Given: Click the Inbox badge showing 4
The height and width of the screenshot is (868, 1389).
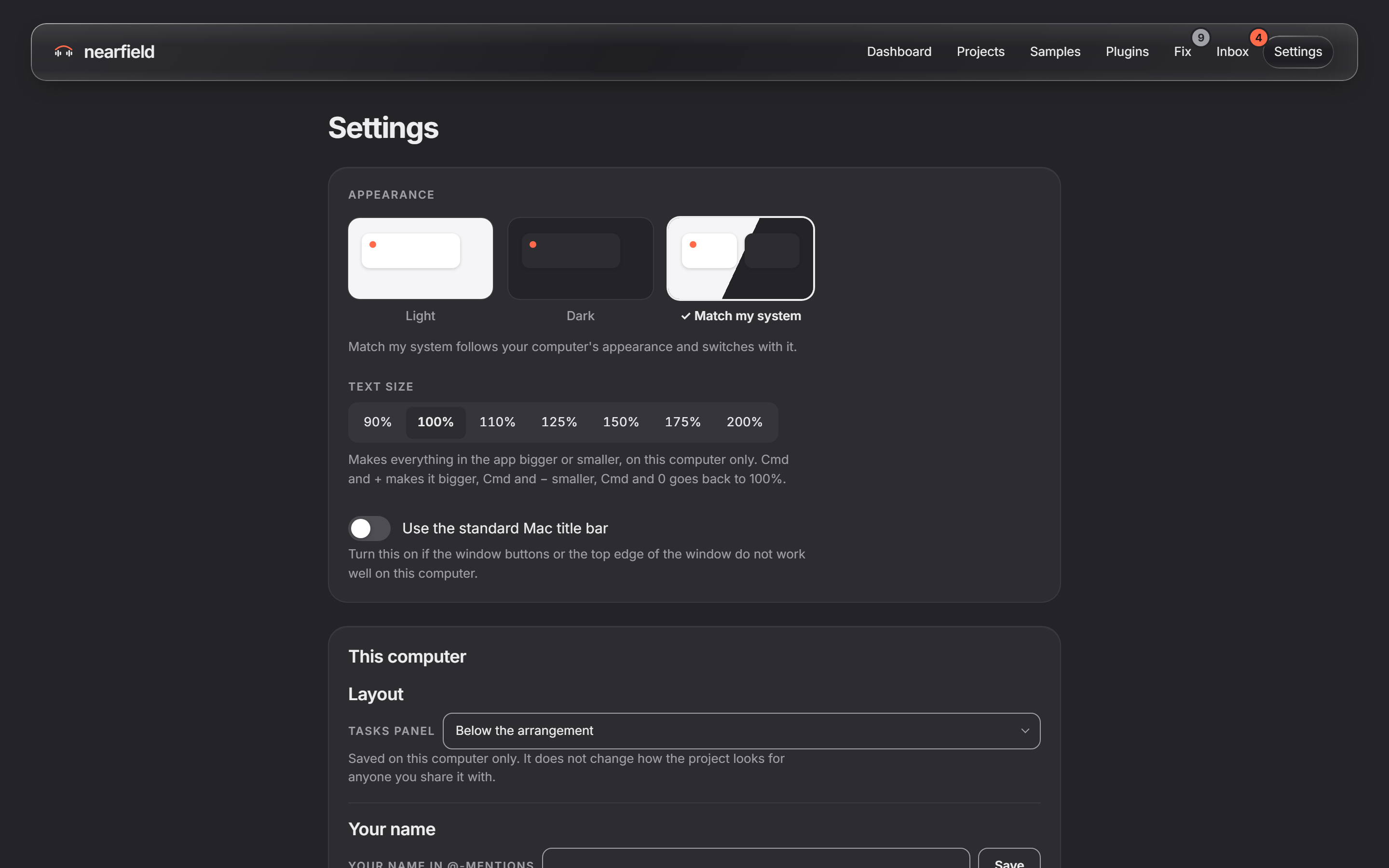Looking at the screenshot, I should (x=1258, y=37).
